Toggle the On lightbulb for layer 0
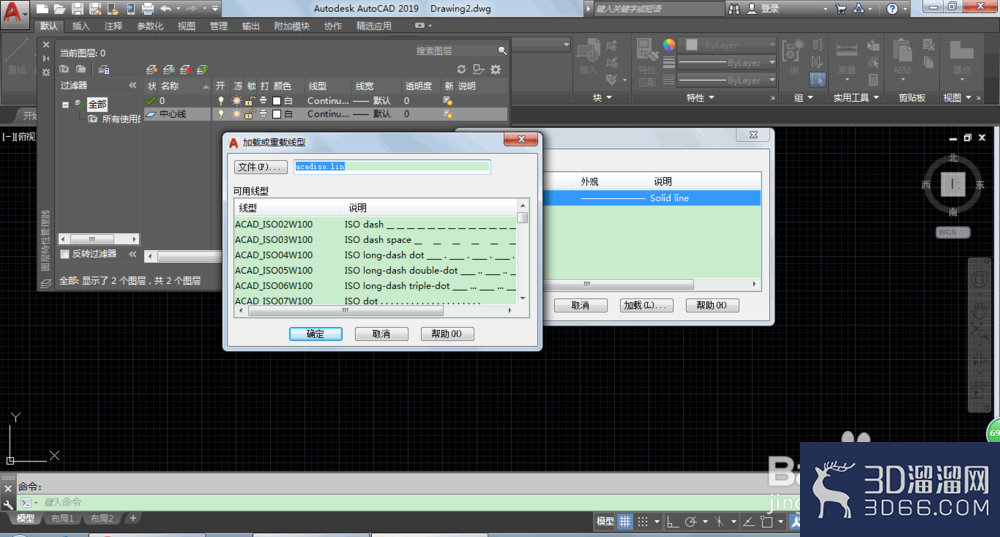This screenshot has width=1000, height=537. (x=221, y=101)
